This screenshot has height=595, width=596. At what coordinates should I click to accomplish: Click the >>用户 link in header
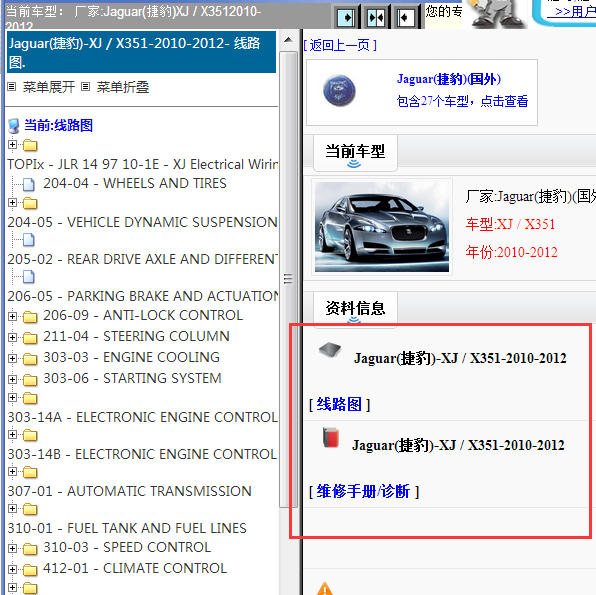tap(571, 11)
